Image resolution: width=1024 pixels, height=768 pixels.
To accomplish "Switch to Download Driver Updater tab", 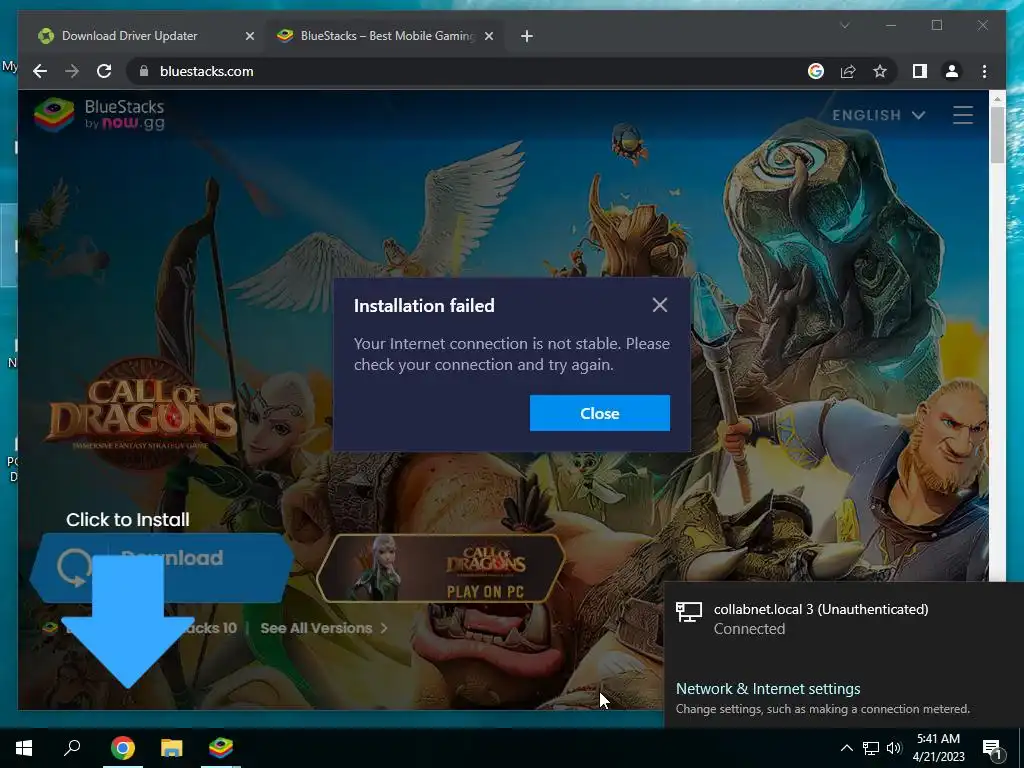I will click(x=129, y=36).
